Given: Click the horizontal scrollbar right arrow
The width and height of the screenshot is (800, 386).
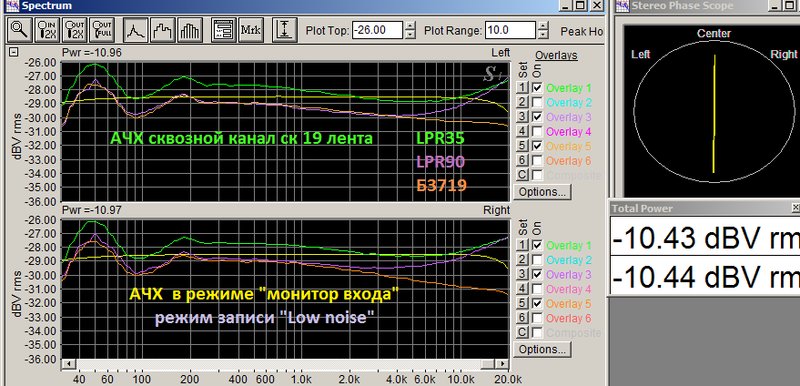Looking at the screenshot, I should tap(503, 364).
